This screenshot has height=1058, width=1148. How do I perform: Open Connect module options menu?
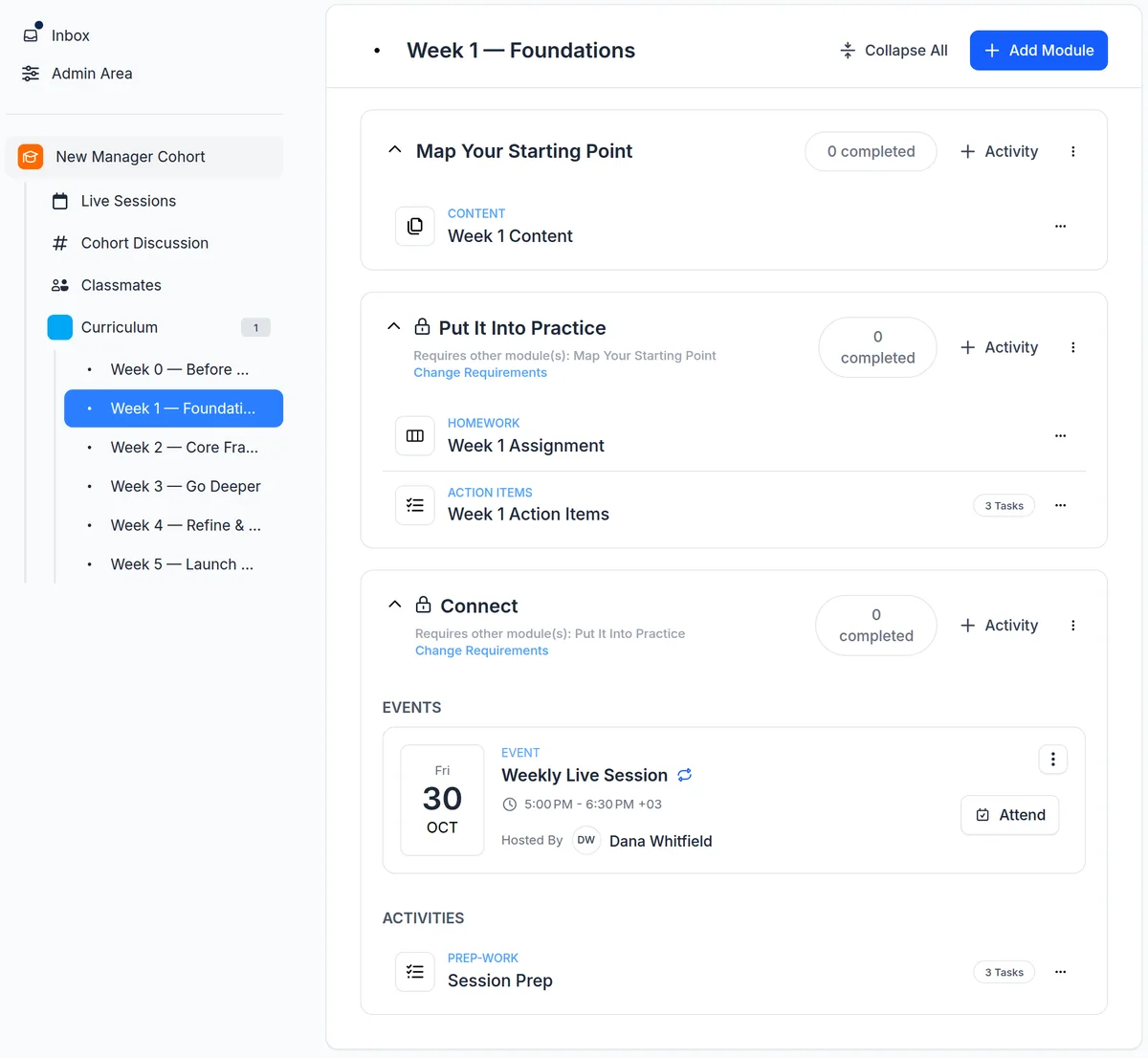click(1073, 626)
